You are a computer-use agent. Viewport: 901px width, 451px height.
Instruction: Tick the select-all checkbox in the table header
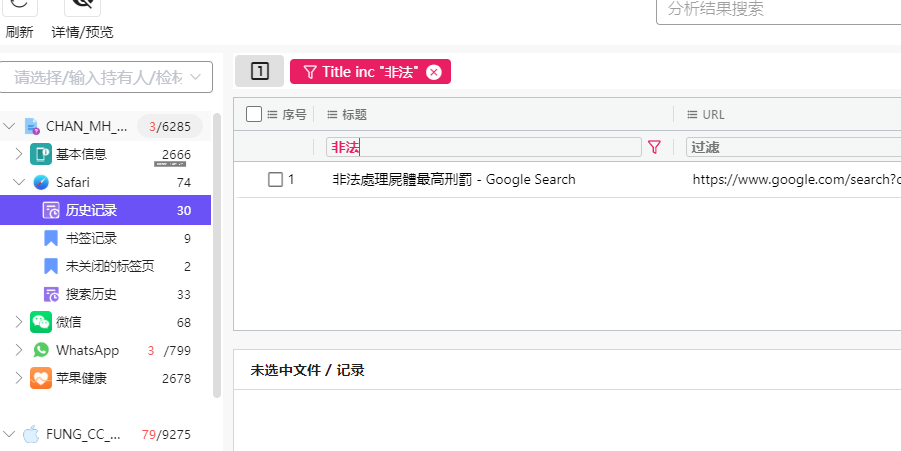click(254, 114)
